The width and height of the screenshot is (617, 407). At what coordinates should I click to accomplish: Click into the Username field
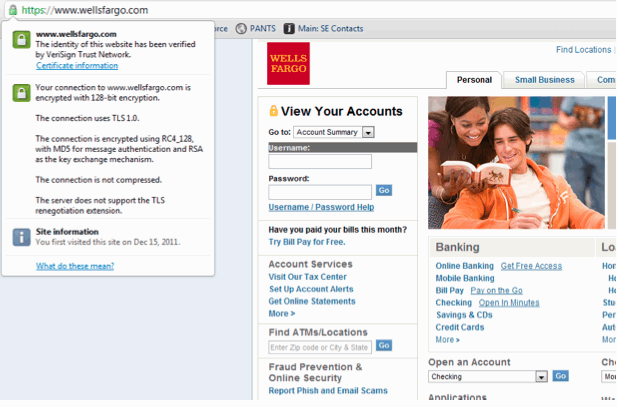pyautogui.click(x=320, y=161)
